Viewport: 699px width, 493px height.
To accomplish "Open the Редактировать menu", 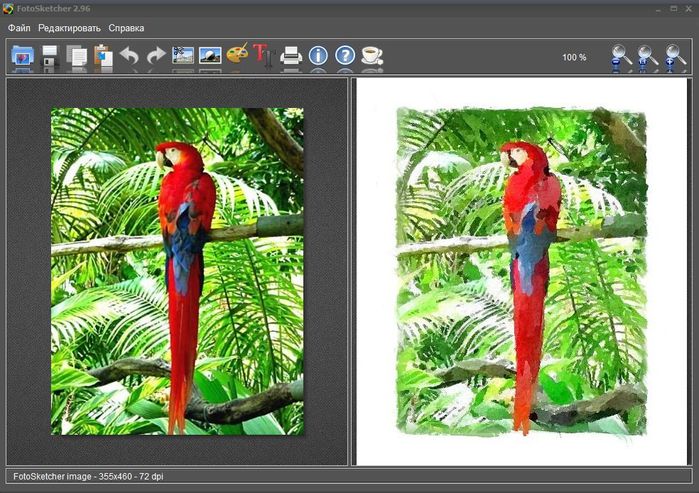I will (x=69, y=28).
